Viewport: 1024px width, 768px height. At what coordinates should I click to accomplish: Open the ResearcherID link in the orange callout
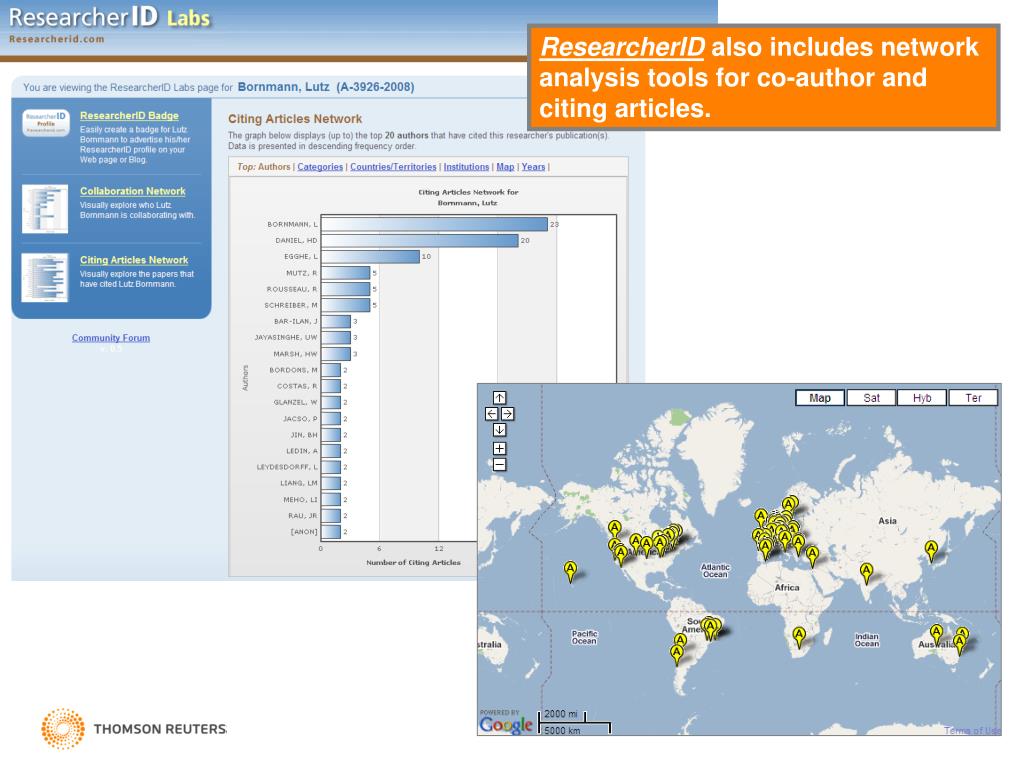click(622, 47)
